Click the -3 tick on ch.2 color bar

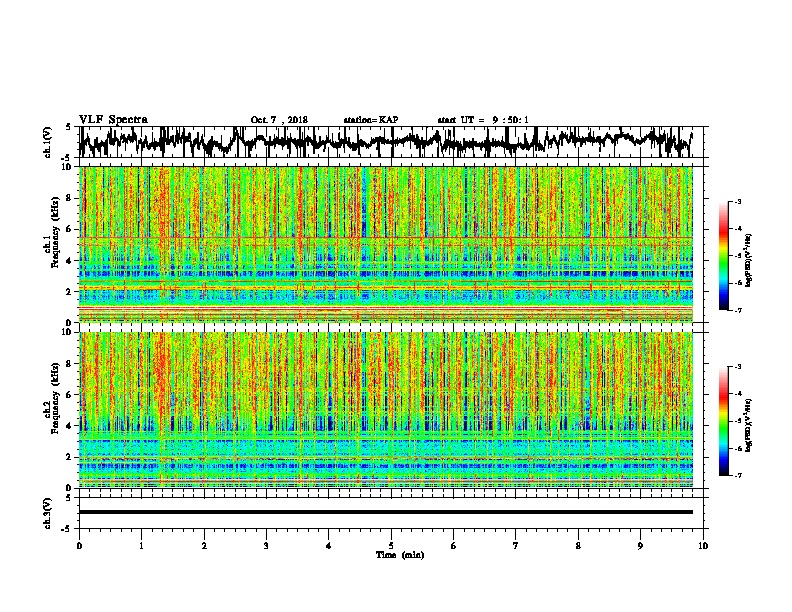[738, 367]
